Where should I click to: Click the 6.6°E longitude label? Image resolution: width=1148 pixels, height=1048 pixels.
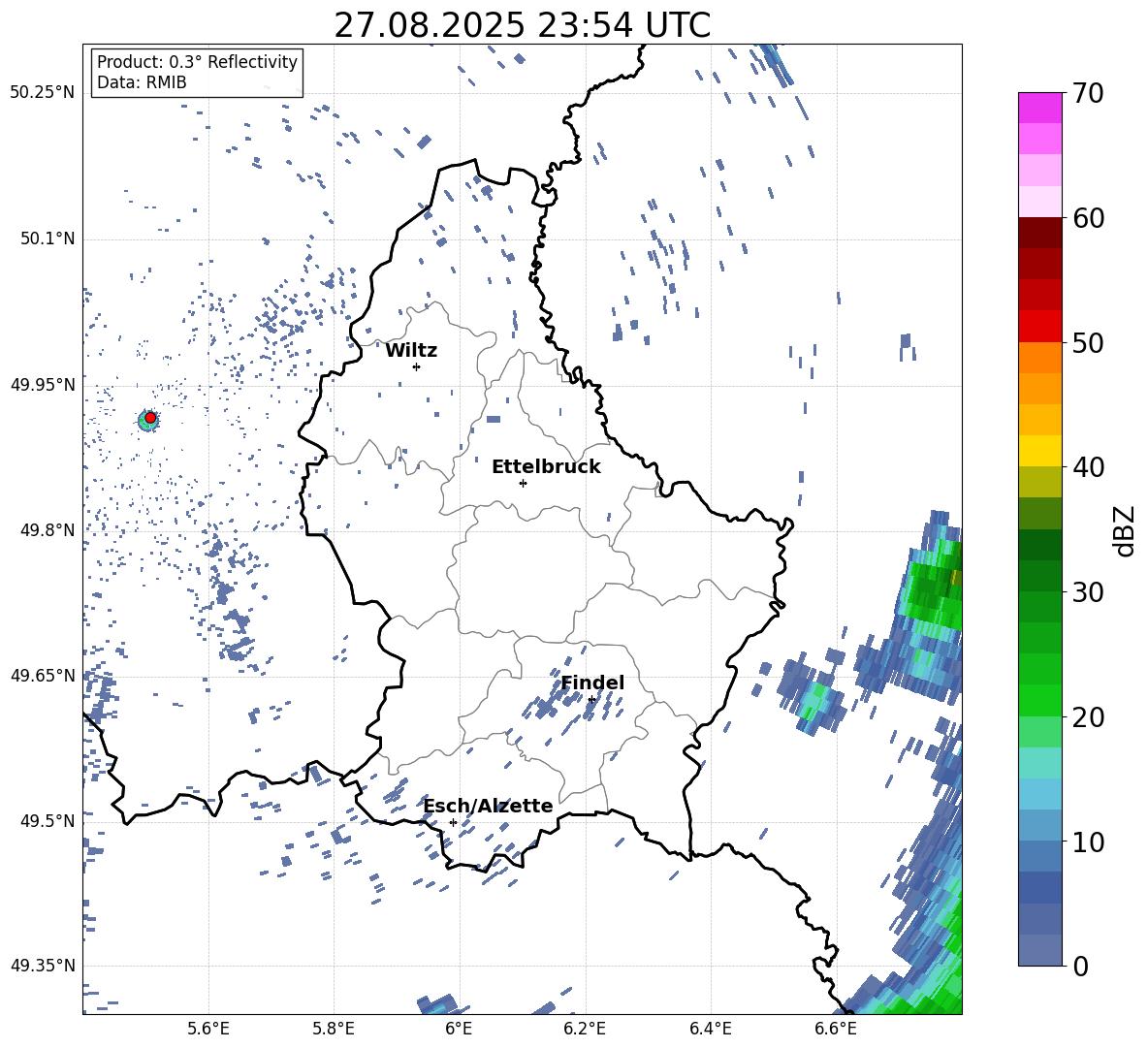pos(836,1030)
